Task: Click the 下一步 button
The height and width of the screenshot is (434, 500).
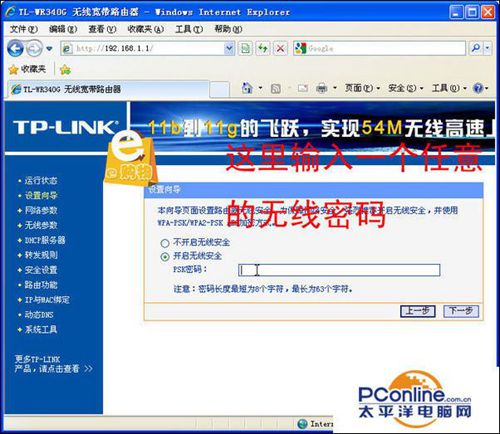Action: point(461,311)
